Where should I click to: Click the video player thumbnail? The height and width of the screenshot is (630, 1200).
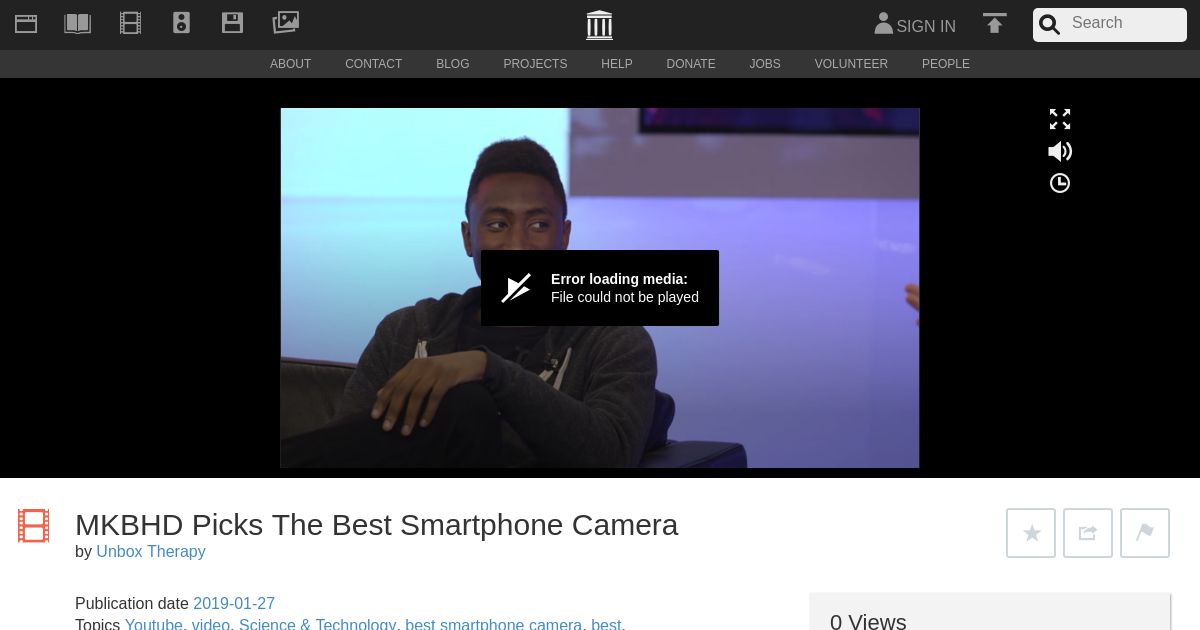600,288
